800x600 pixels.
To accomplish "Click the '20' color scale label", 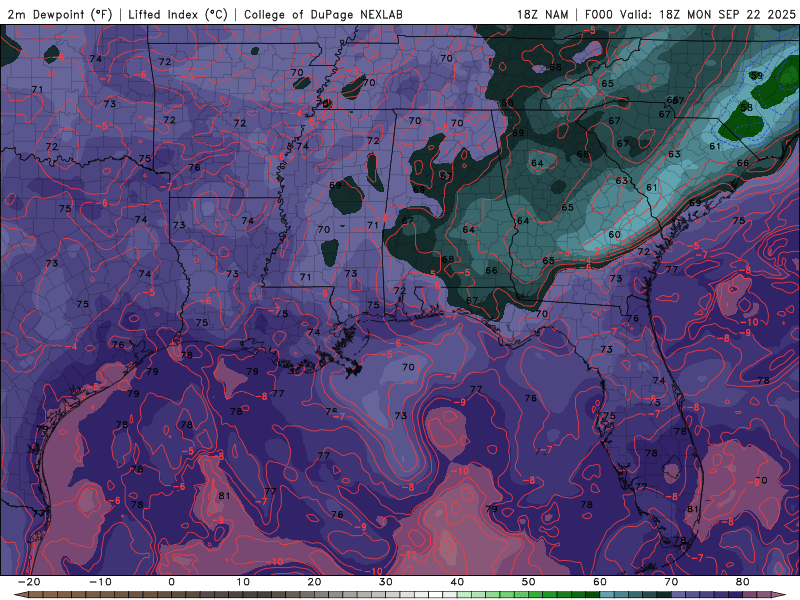I will (314, 582).
